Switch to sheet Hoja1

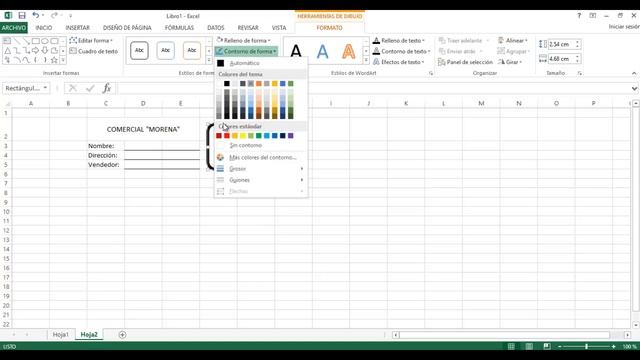[x=61, y=335]
